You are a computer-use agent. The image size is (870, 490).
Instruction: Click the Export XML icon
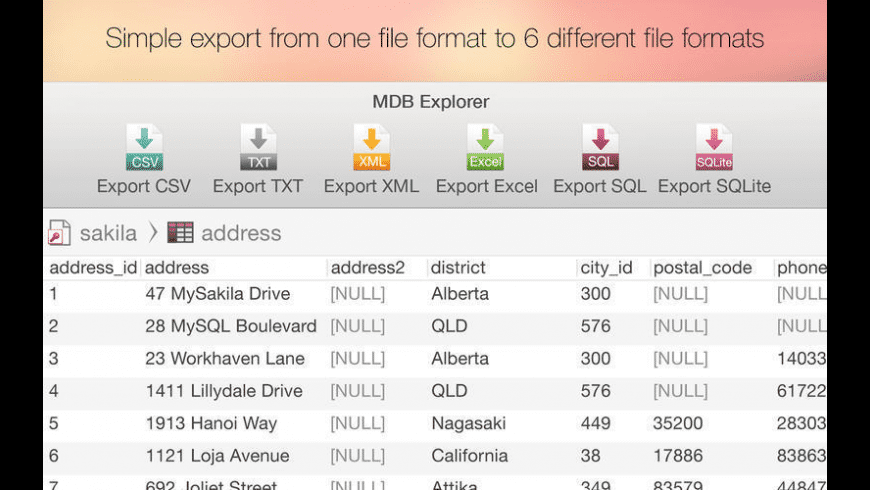coord(372,147)
